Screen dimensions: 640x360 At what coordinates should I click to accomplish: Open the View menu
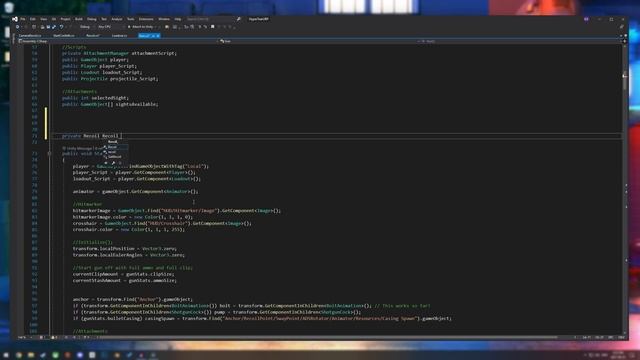coord(43,19)
